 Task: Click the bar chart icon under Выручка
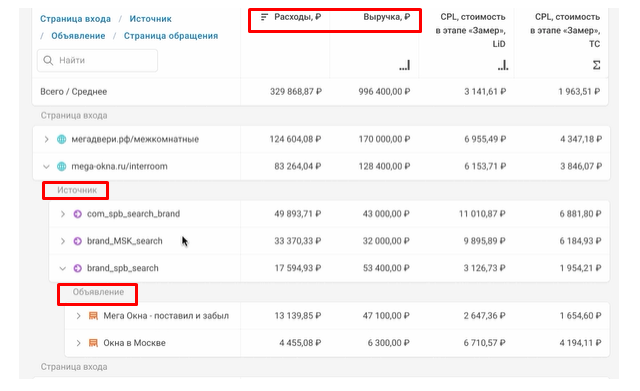point(404,65)
